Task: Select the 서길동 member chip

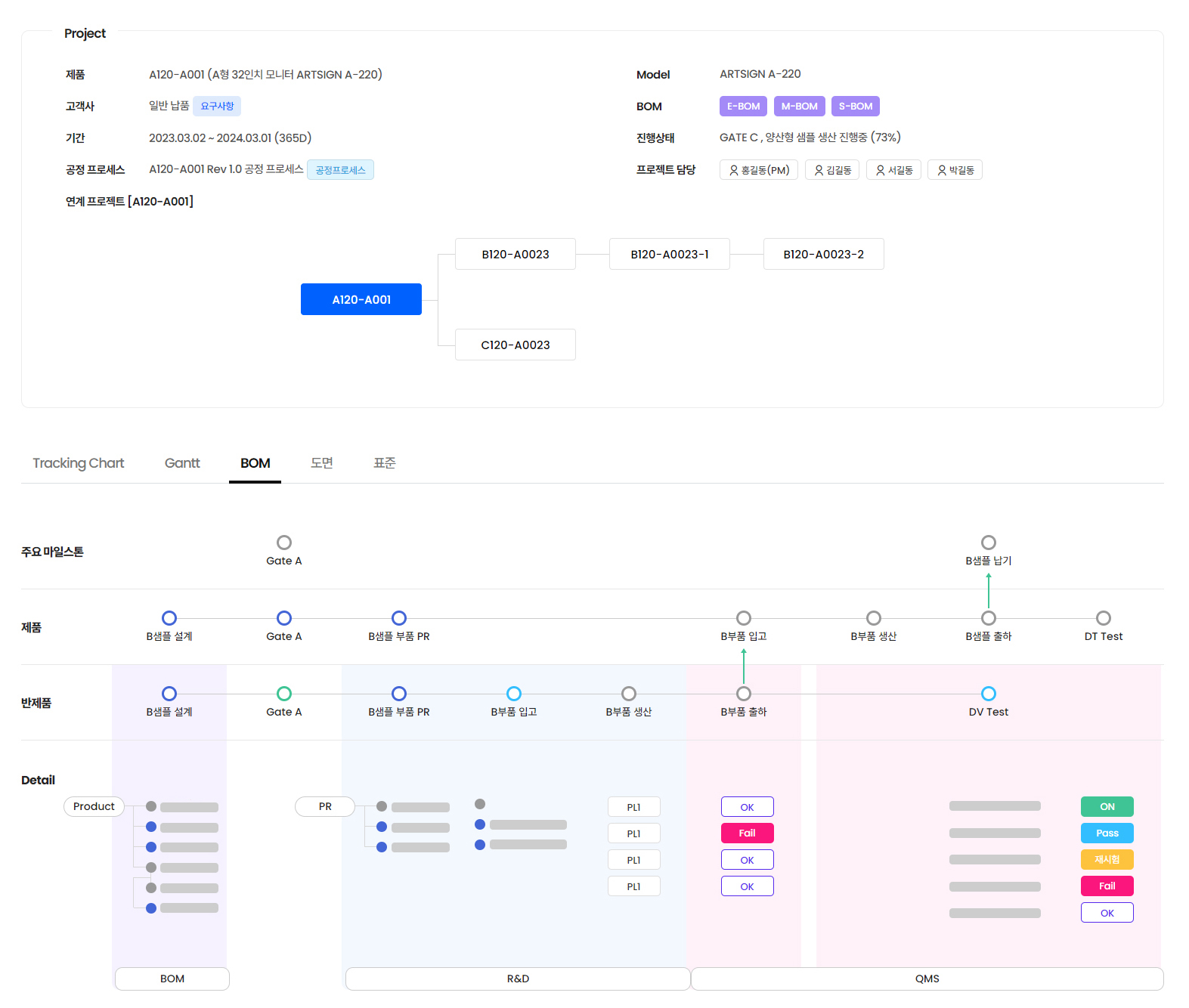Action: point(893,170)
